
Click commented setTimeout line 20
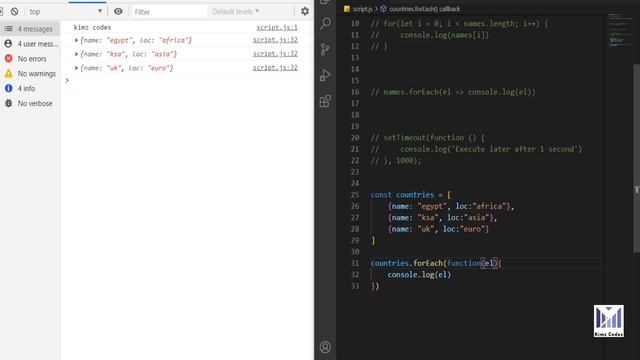tap(428, 138)
